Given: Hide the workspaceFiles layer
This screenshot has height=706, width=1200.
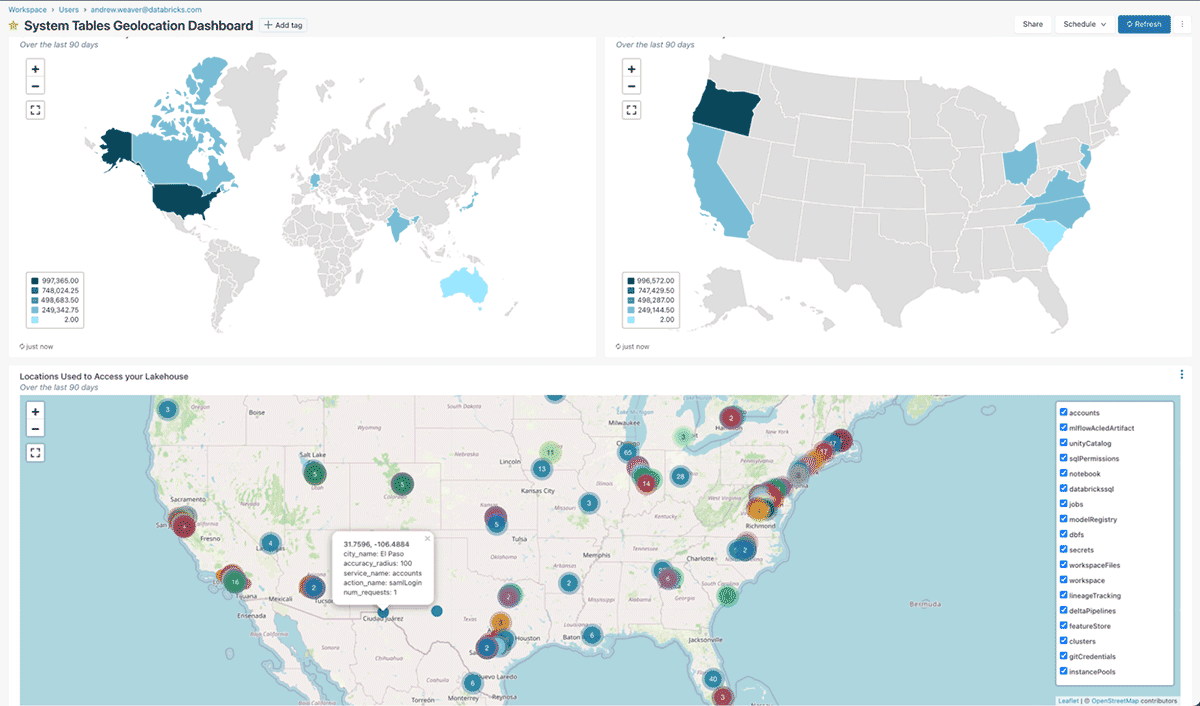Looking at the screenshot, I should click(x=1064, y=565).
